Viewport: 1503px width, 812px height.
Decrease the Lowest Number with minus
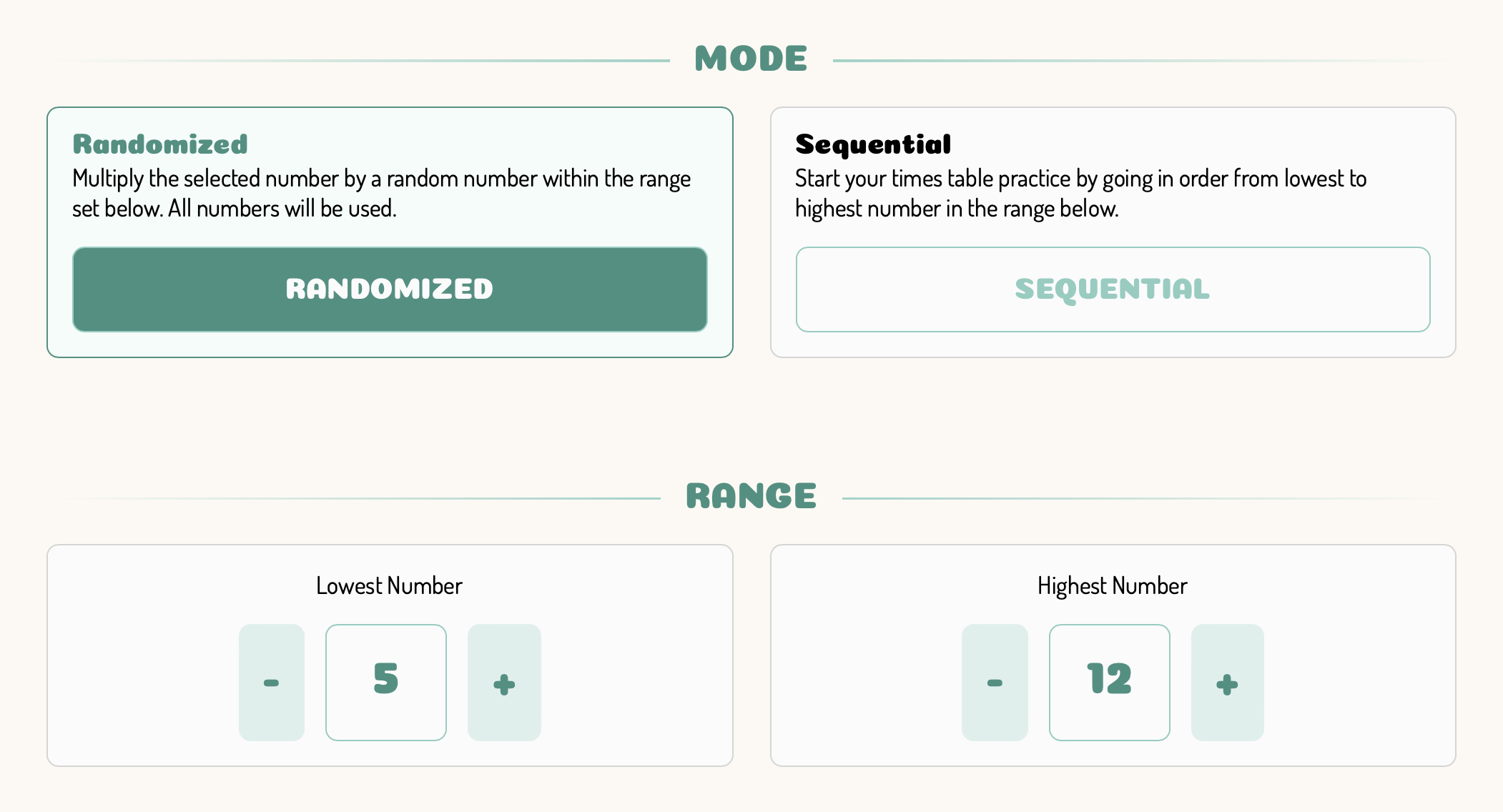[272, 683]
